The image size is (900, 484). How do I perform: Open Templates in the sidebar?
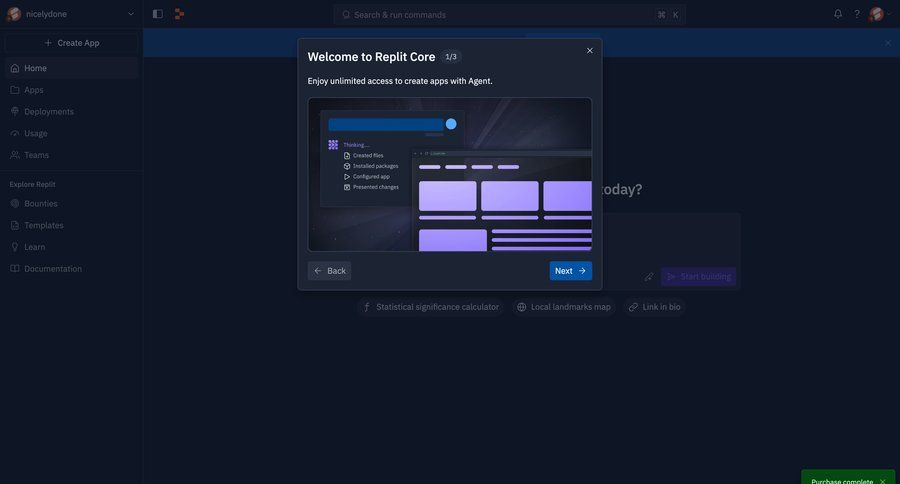(x=72, y=226)
